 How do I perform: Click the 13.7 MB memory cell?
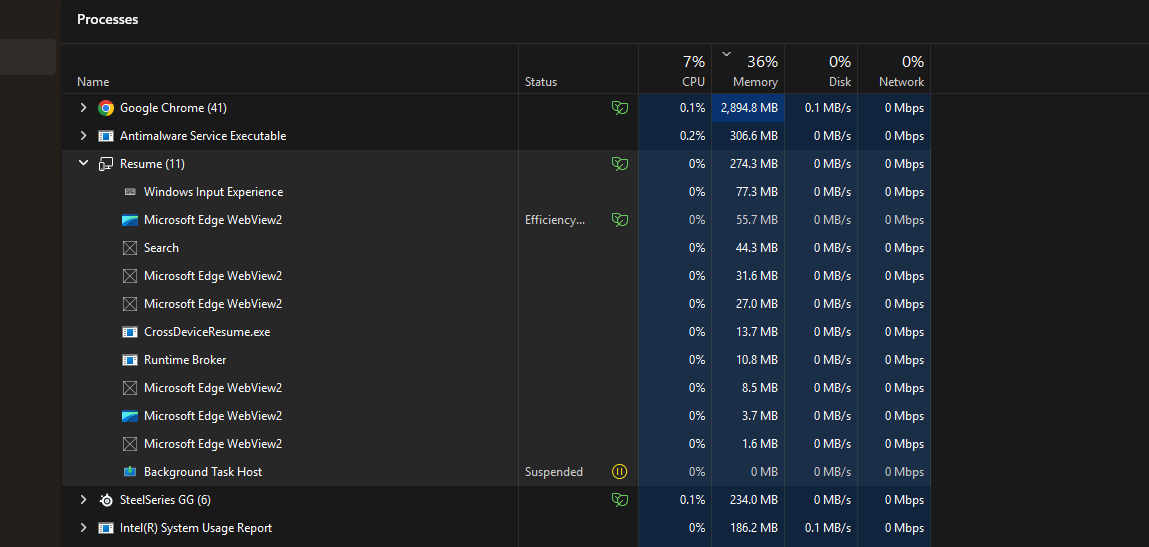[x=748, y=331]
